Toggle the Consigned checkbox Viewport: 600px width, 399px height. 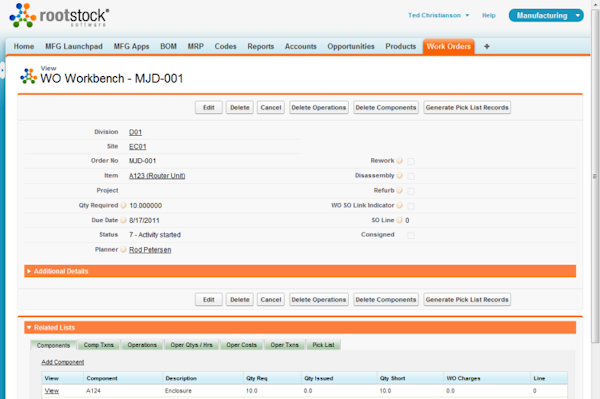coord(411,235)
